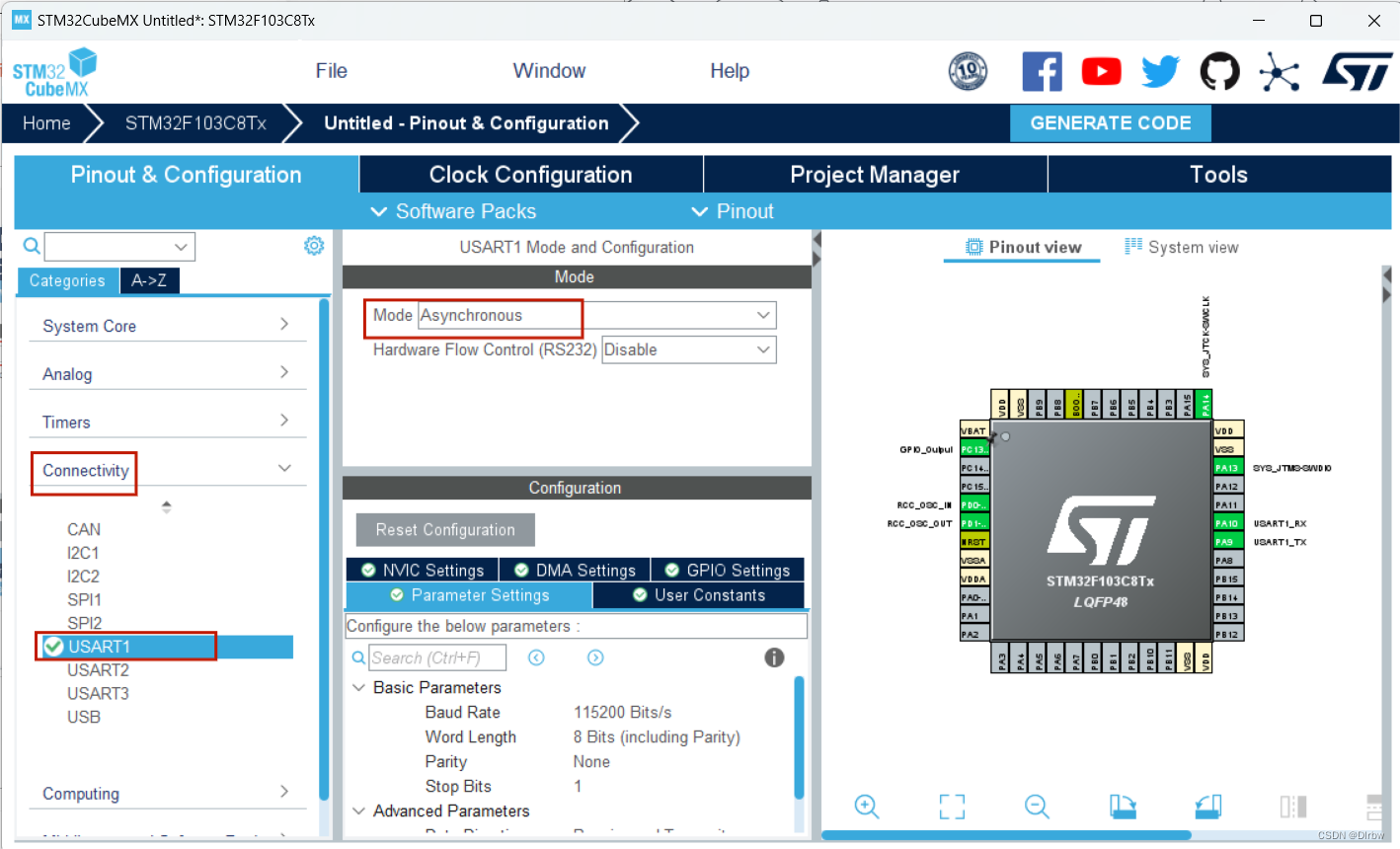Open settings gear in categories panel
The image size is (1400, 849).
(x=314, y=245)
